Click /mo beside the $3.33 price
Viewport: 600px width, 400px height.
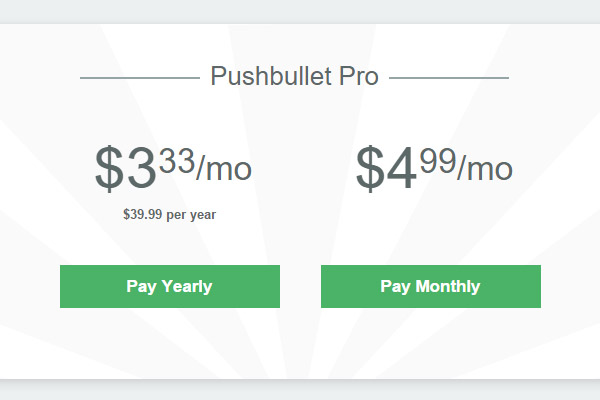coord(224,168)
